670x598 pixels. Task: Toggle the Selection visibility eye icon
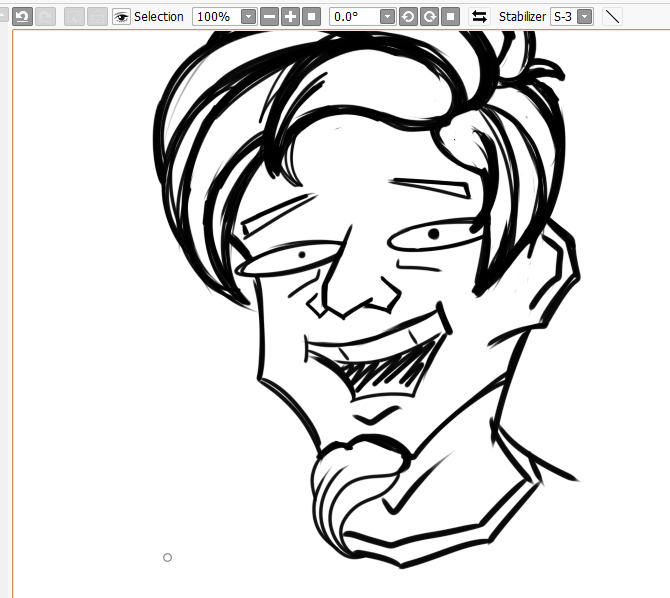pyautogui.click(x=121, y=17)
